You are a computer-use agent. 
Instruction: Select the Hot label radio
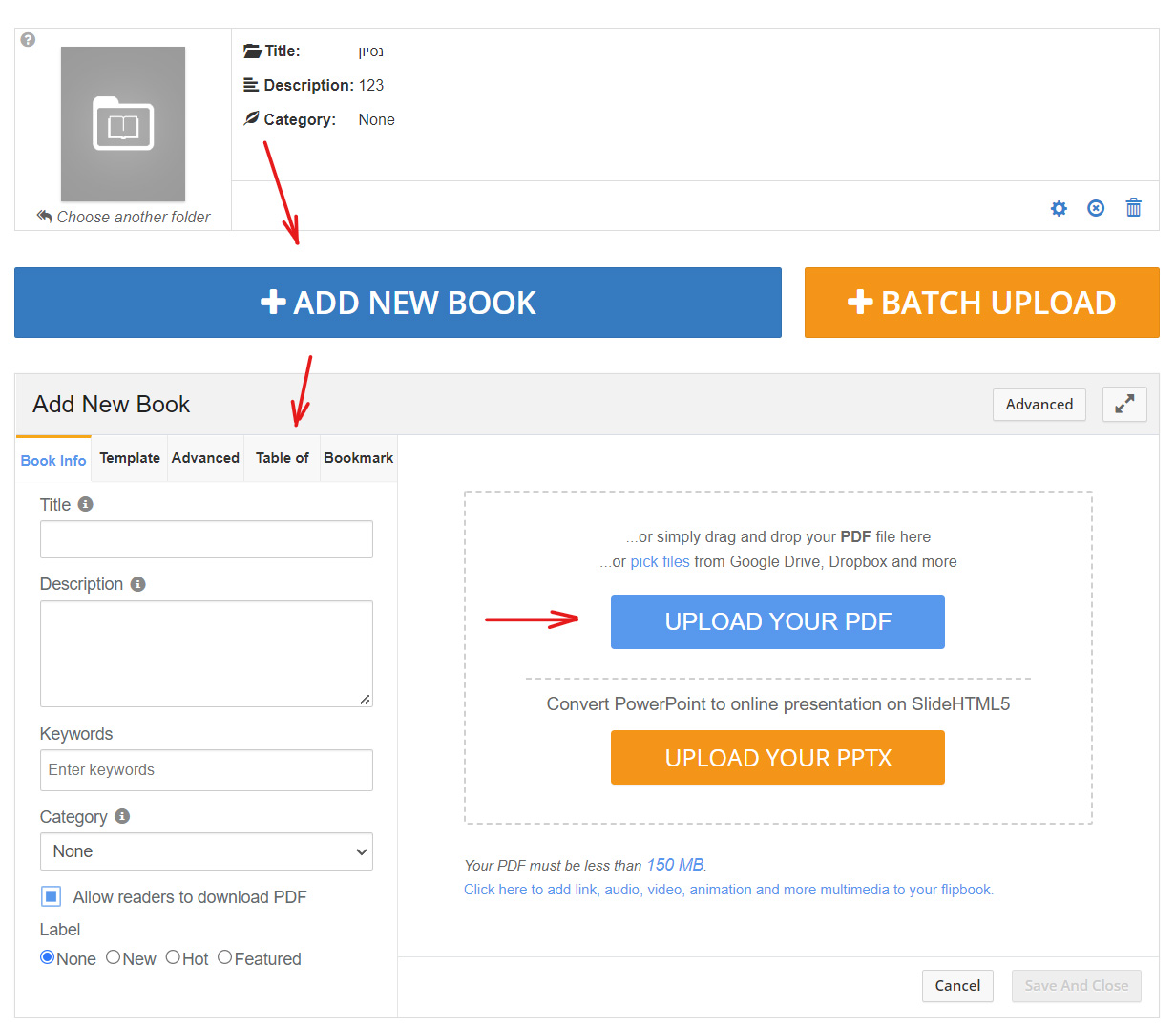click(173, 957)
